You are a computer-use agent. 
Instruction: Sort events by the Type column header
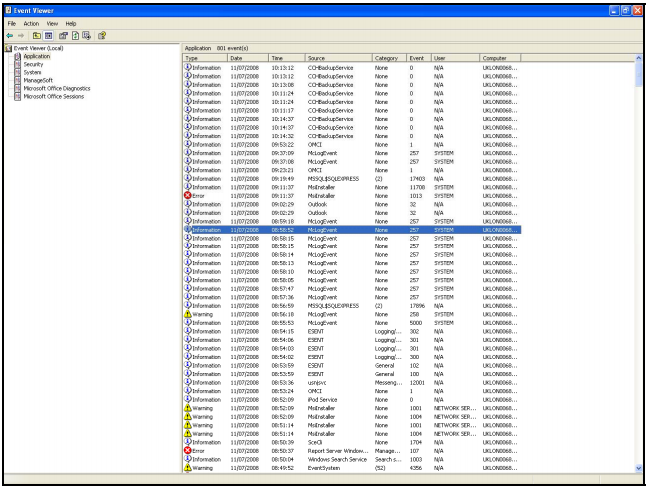click(205, 58)
